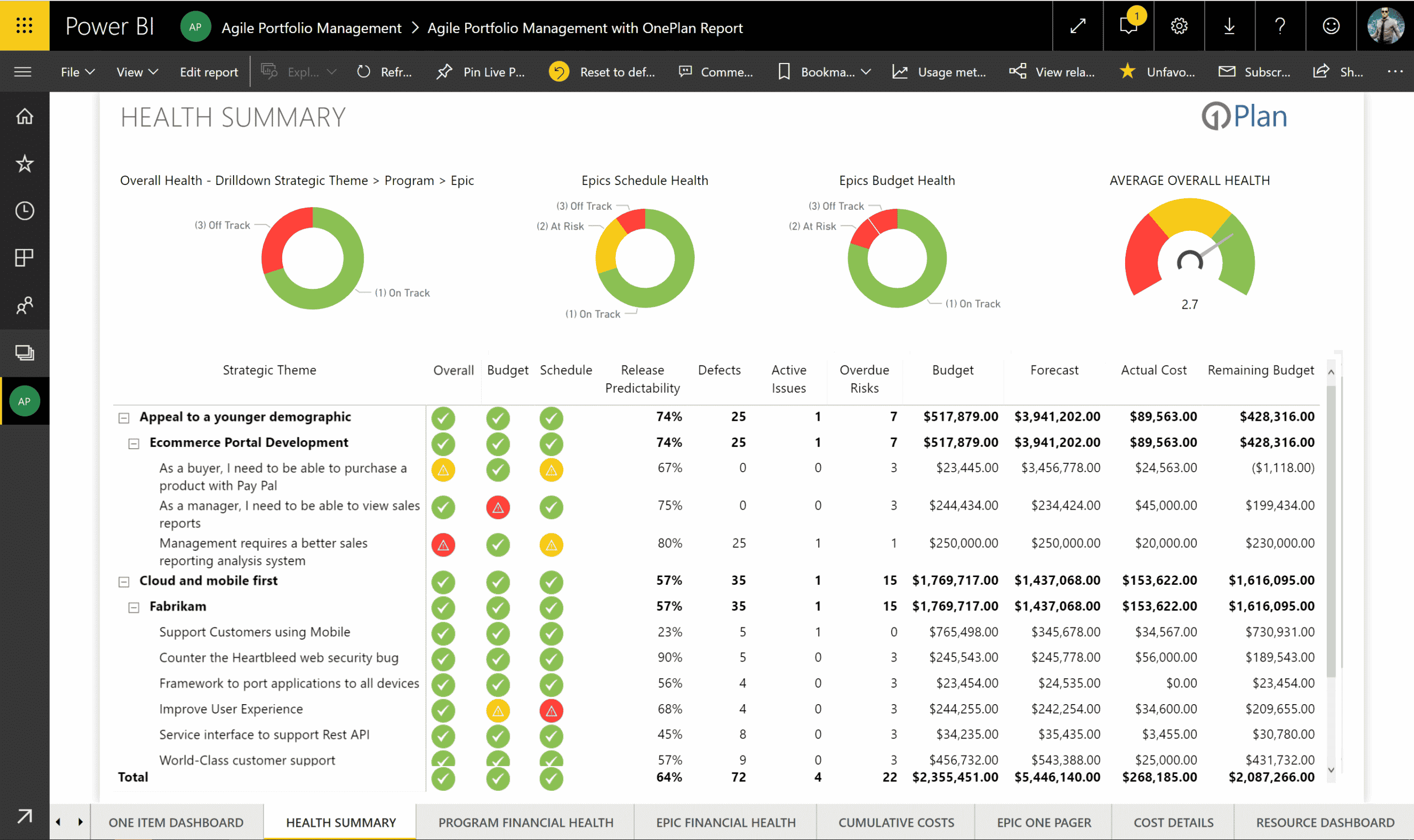The height and width of the screenshot is (840, 1414).
Task: Click the Unfavorite star button
Action: [1158, 72]
